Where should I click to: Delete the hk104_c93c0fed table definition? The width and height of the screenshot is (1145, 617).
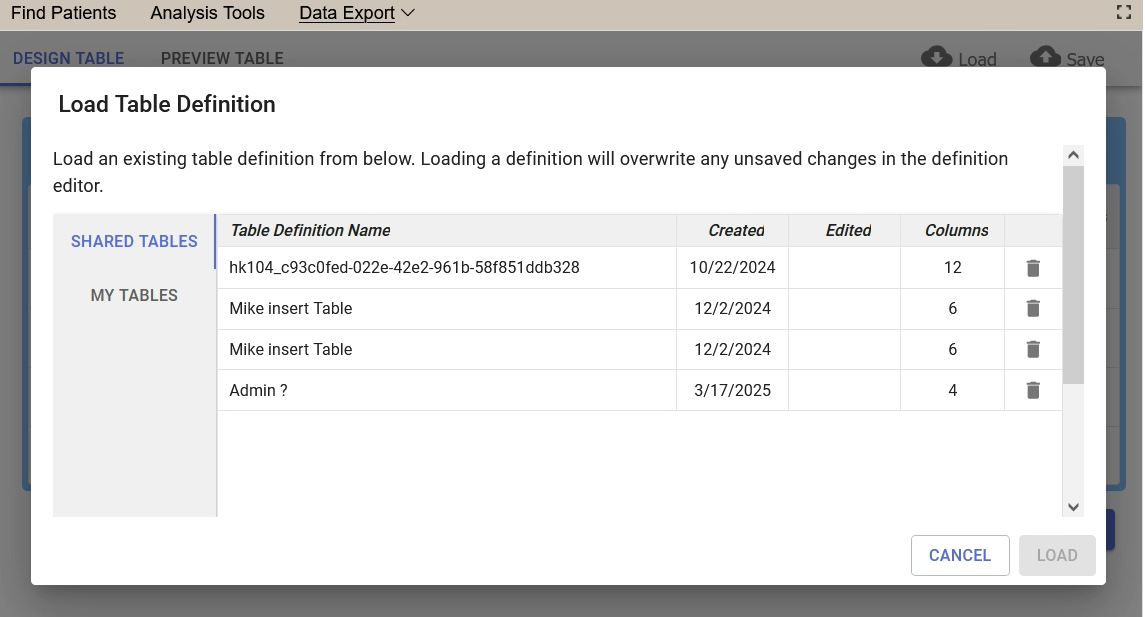point(1033,268)
